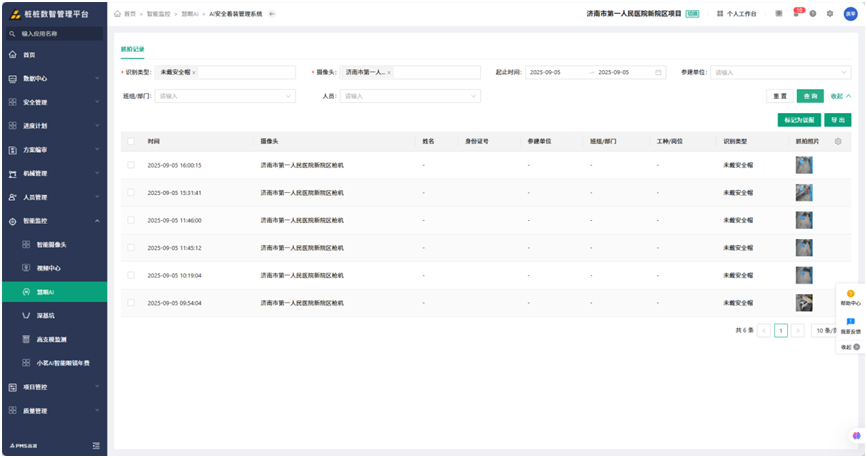Open the first row's snapshot thumbnail
Viewport: 867px width, 458px height.
tap(803, 165)
